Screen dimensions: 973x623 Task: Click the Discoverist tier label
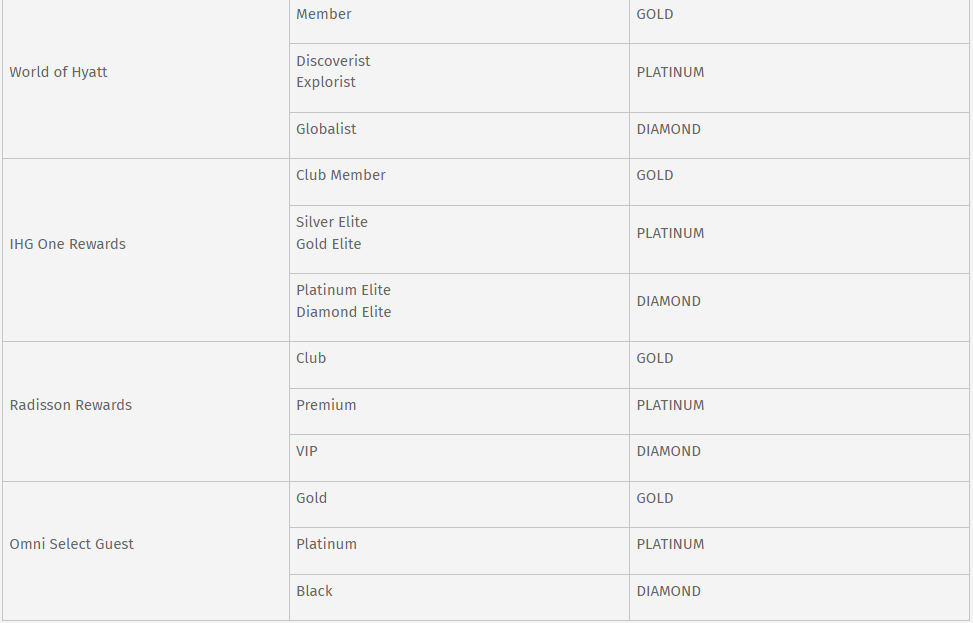tap(333, 61)
